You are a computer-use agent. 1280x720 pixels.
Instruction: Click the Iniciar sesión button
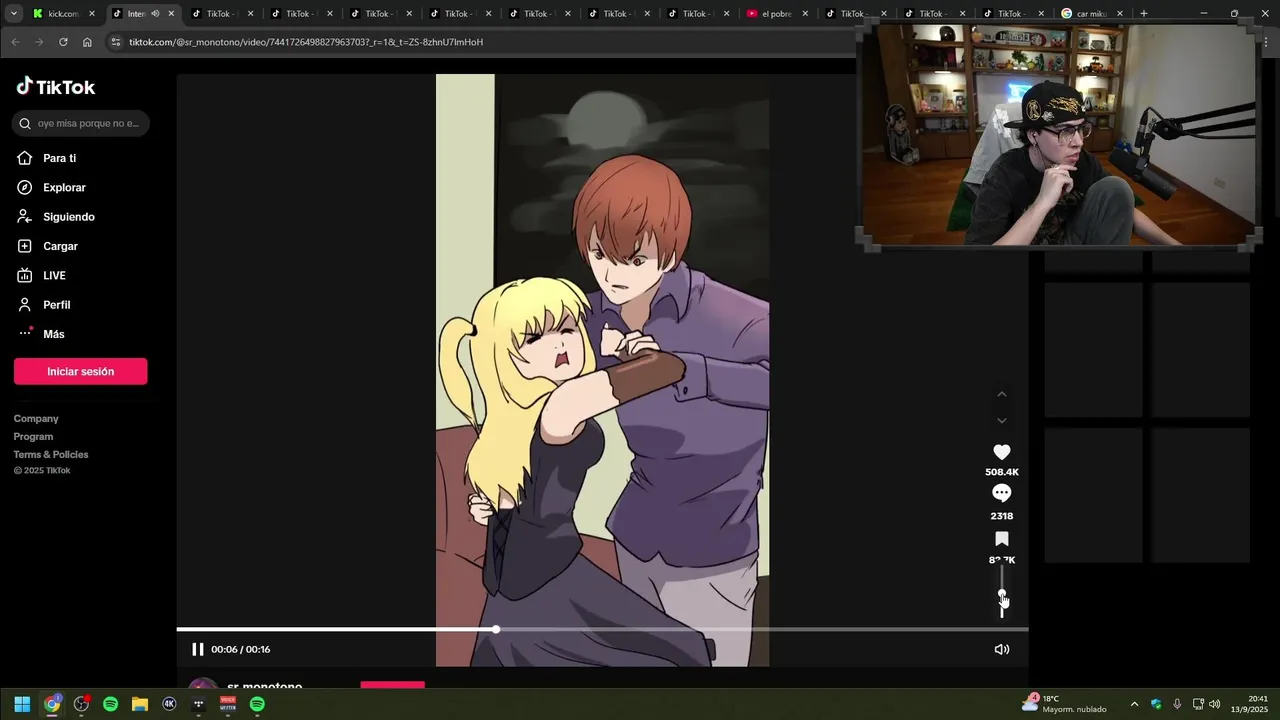pyautogui.click(x=80, y=371)
